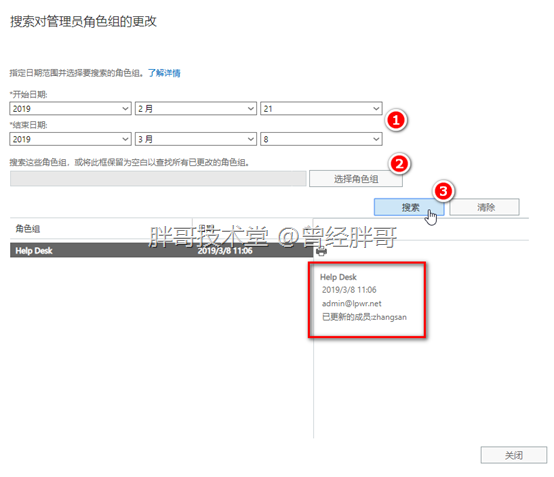Click the admin@lpwr.net detail text

352,304
